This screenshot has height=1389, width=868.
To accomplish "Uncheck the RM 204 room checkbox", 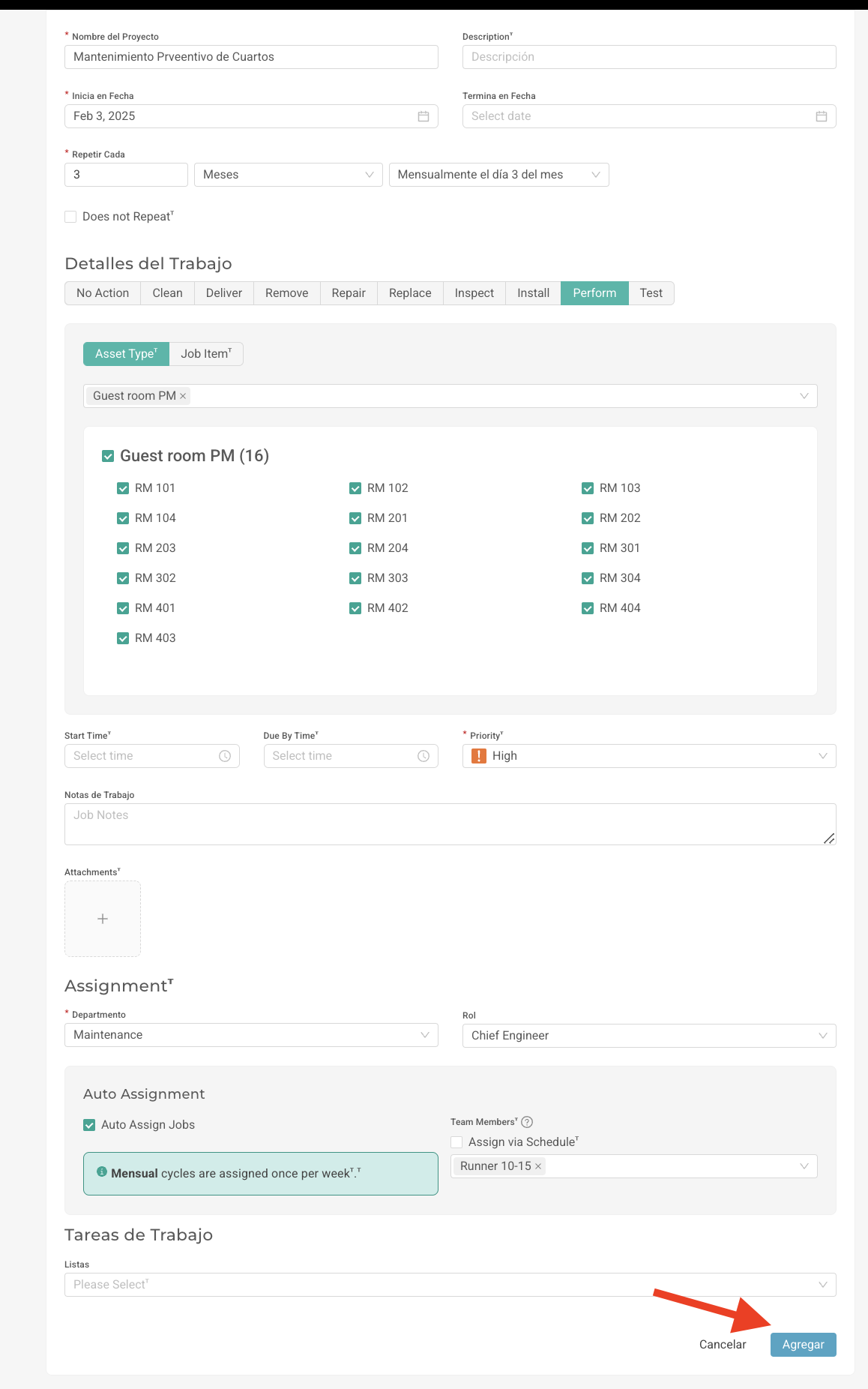I will tap(355, 548).
